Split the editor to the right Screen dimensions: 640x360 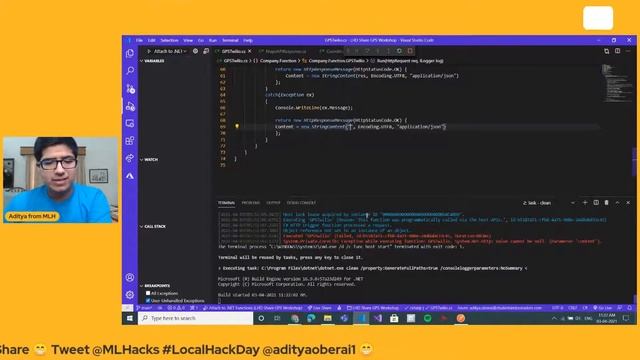point(618,51)
